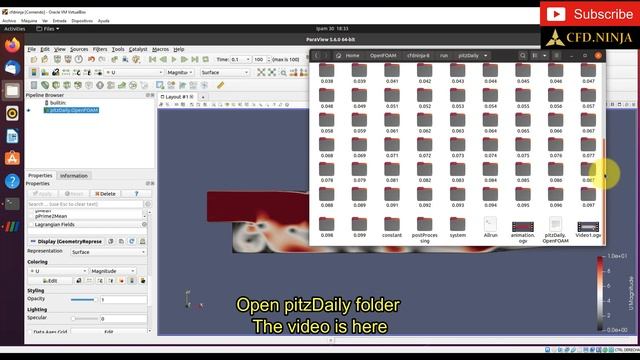This screenshot has width=640, height=360.
Task: Click the Contour filter icon
Action: pos(45,85)
